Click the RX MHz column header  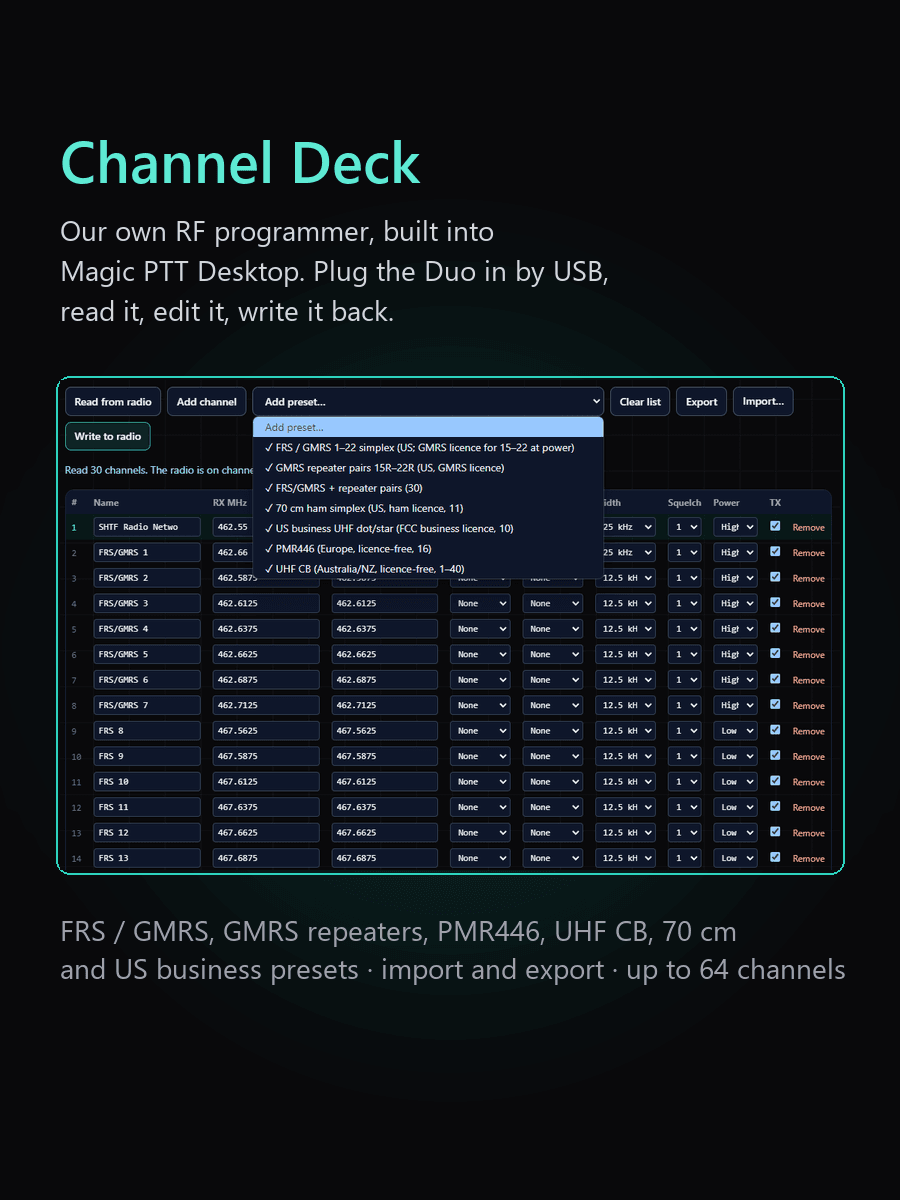230,503
